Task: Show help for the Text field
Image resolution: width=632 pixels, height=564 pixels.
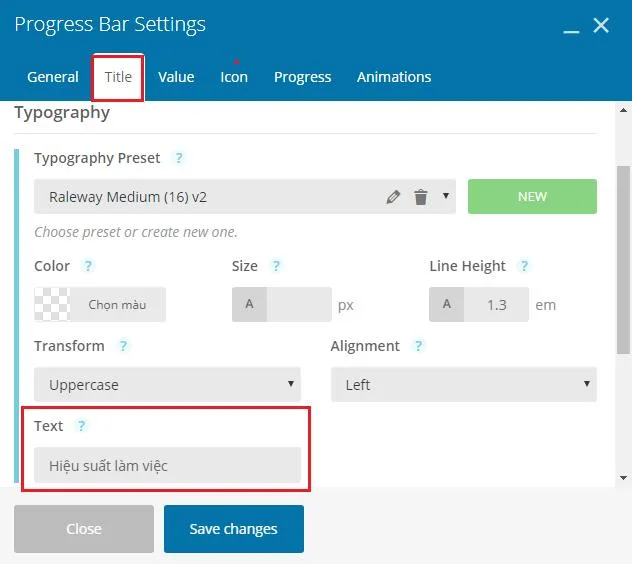Action: click(x=81, y=426)
